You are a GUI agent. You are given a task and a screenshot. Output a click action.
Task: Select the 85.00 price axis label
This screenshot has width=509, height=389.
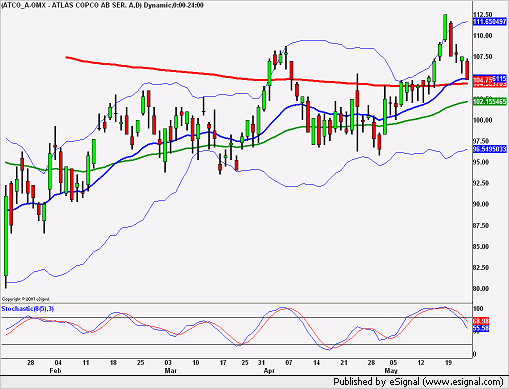point(481,246)
